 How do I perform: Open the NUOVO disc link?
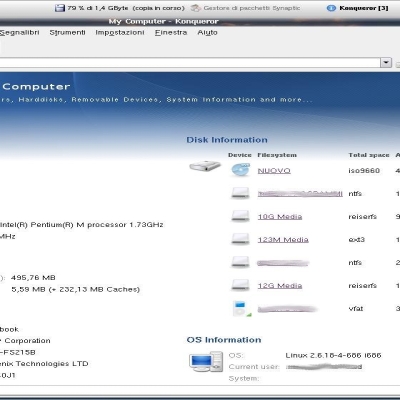(x=274, y=171)
